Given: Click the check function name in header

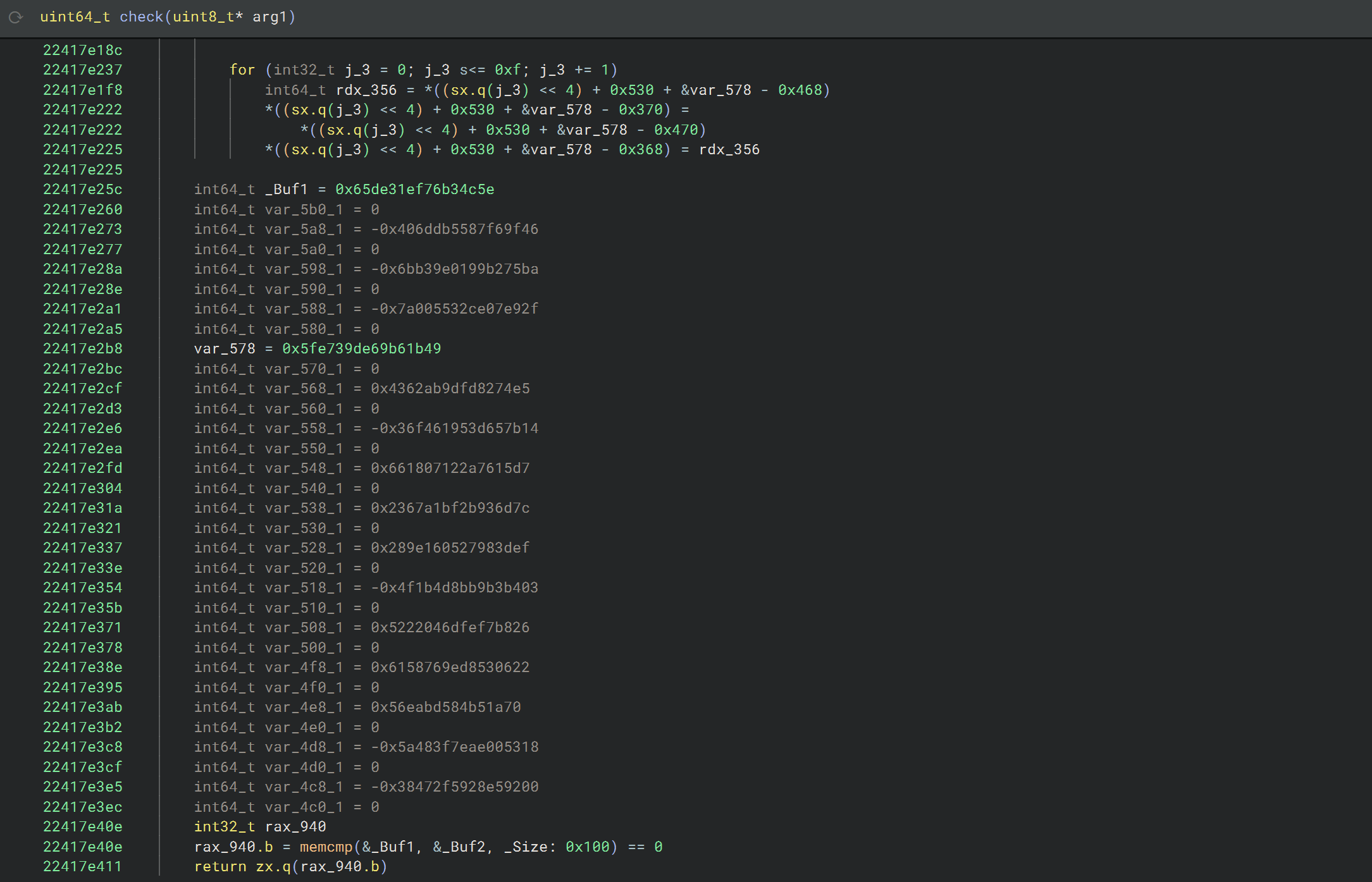Looking at the screenshot, I should tap(141, 17).
